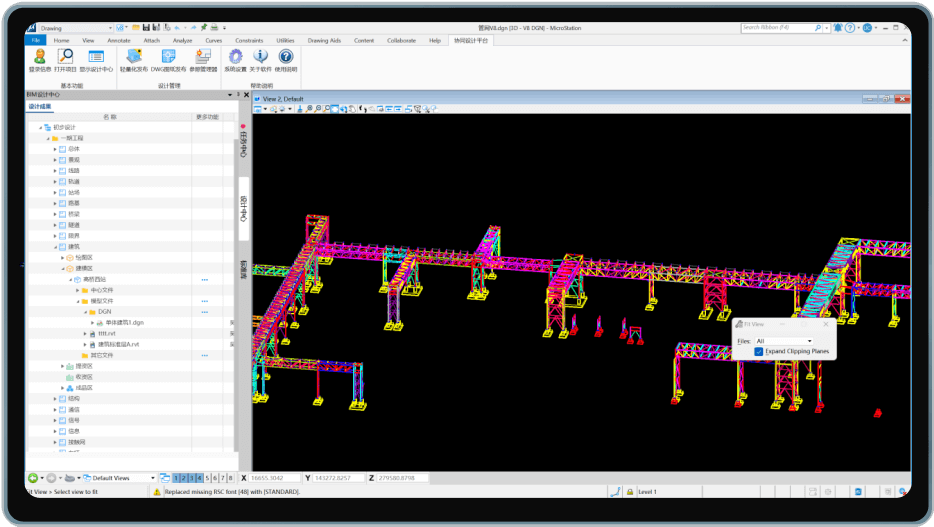Open the File menu tab
This screenshot has height=527, width=934.
coord(36,40)
